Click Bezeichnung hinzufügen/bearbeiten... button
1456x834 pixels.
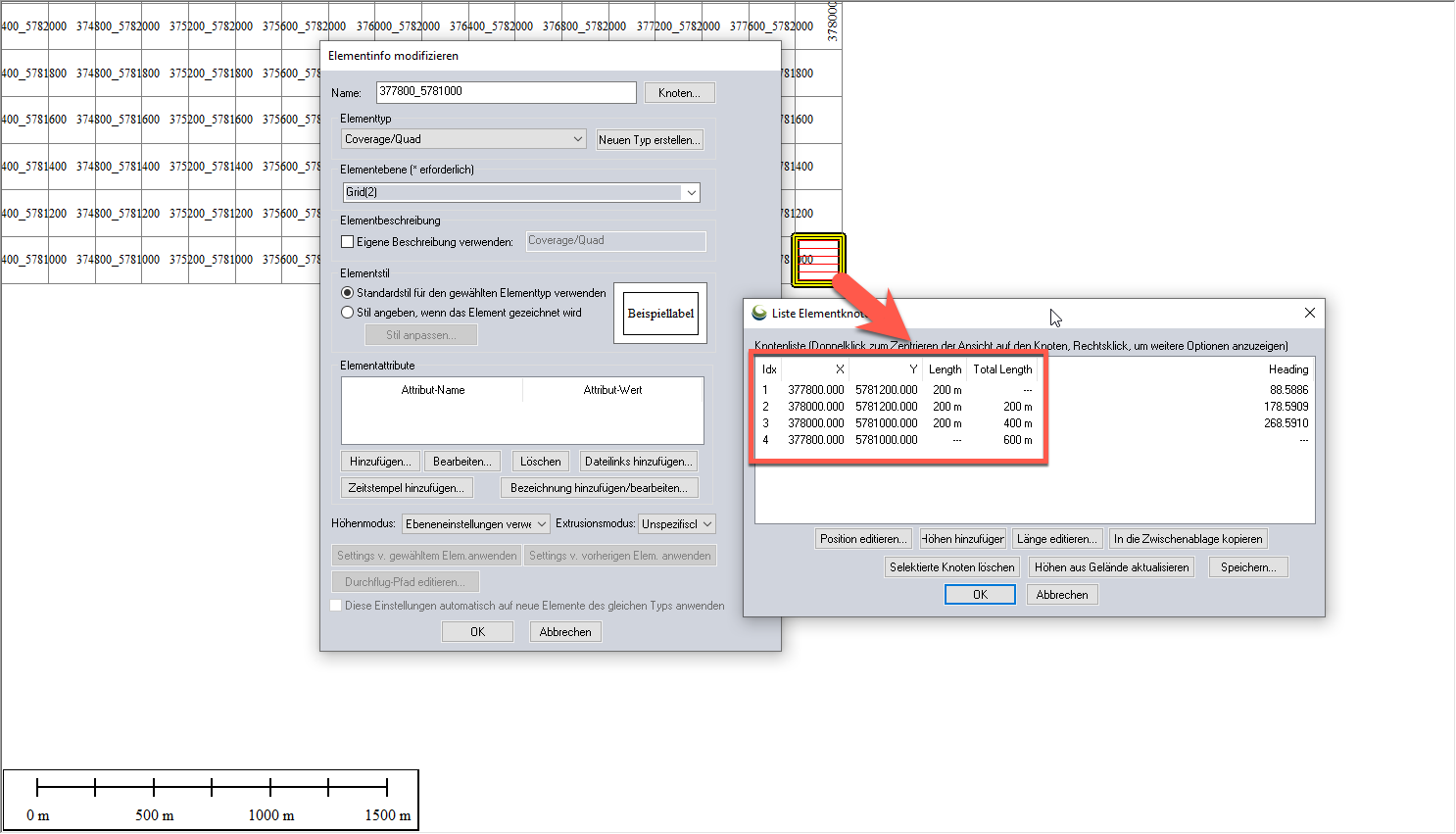[x=599, y=488]
